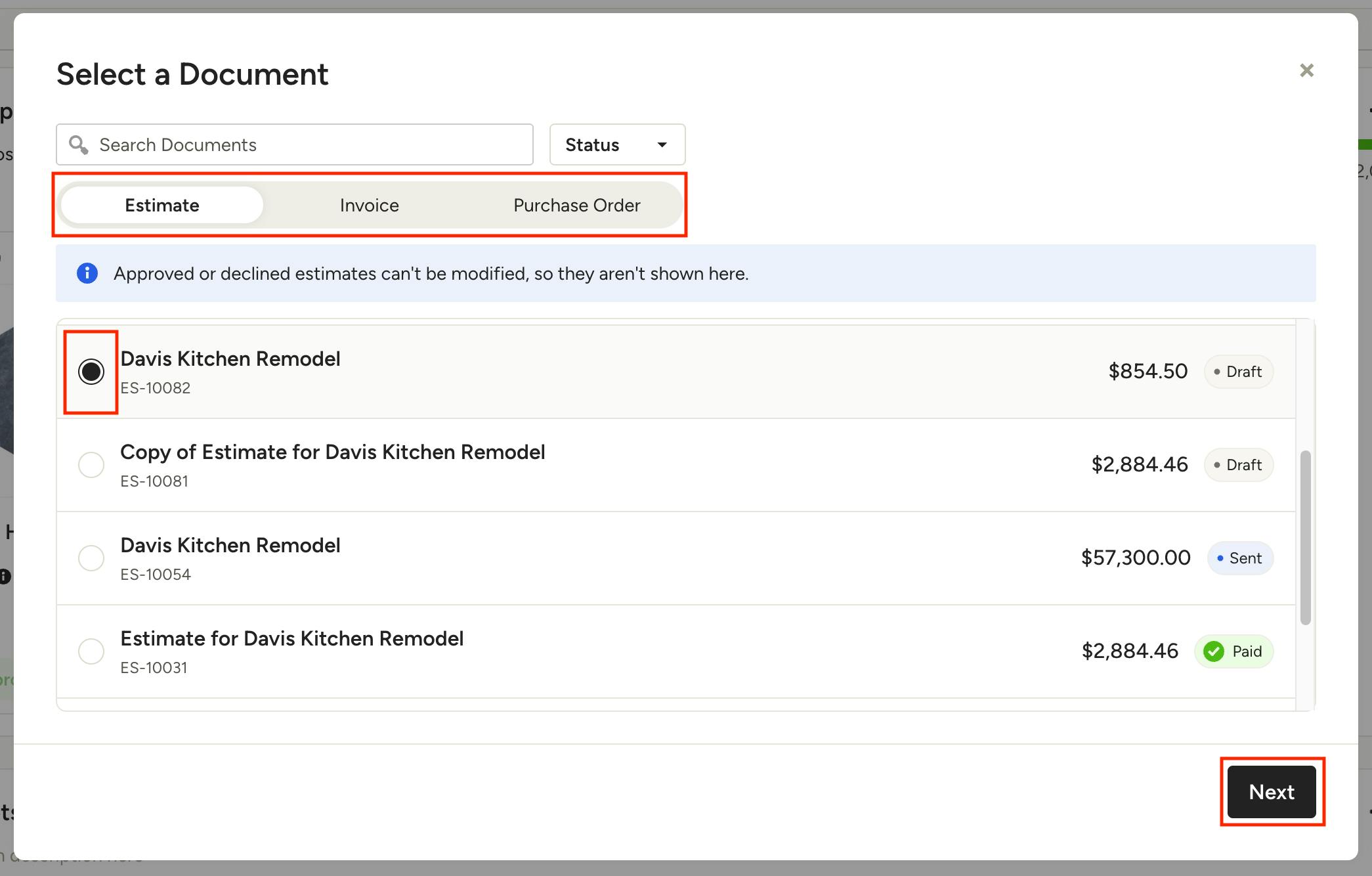
Task: Click the 'Davis Kitchen Remodel' title of ES-10054
Action: (x=230, y=545)
